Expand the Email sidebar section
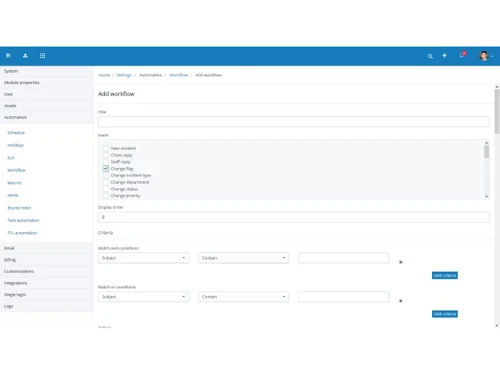Image resolution: width=500 pixels, height=375 pixels. click(x=46, y=248)
